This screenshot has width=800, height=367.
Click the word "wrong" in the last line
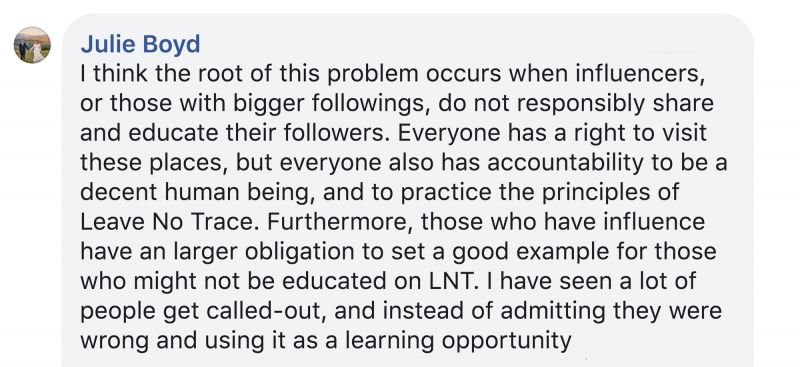(x=115, y=341)
